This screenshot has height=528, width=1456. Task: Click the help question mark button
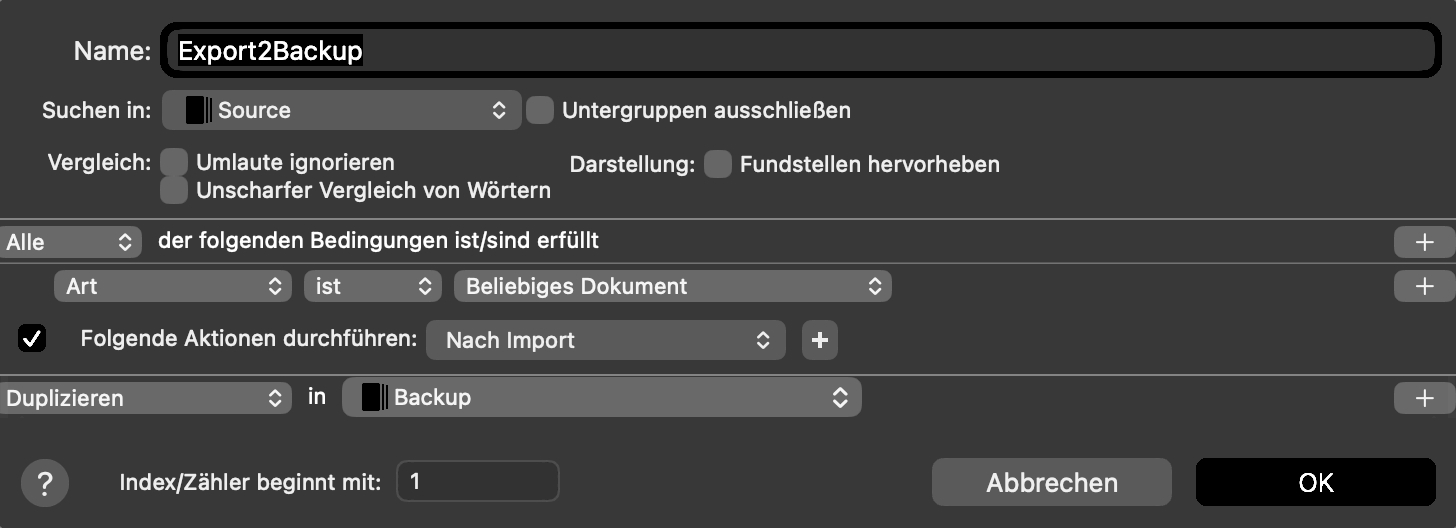click(x=44, y=484)
